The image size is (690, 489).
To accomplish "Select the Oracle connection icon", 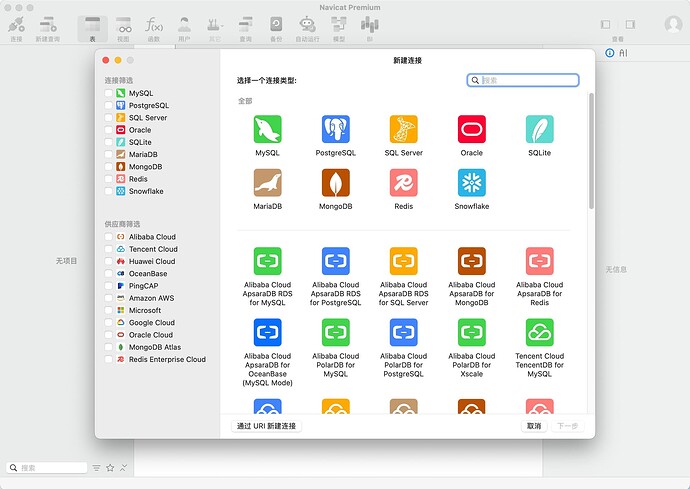I will [x=472, y=129].
